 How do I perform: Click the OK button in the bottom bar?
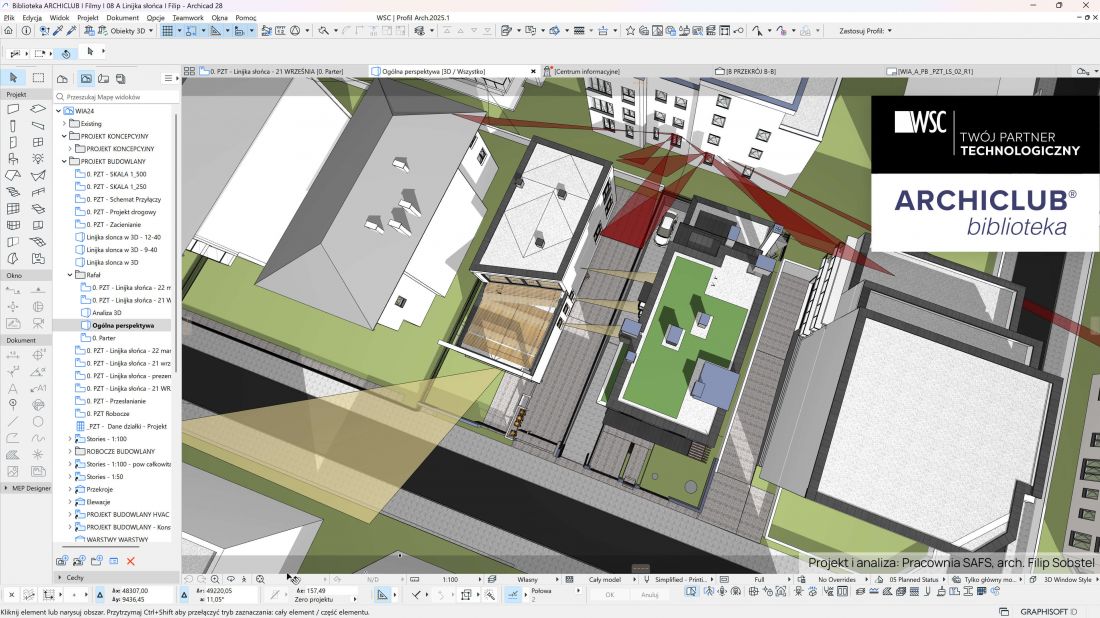coord(610,595)
